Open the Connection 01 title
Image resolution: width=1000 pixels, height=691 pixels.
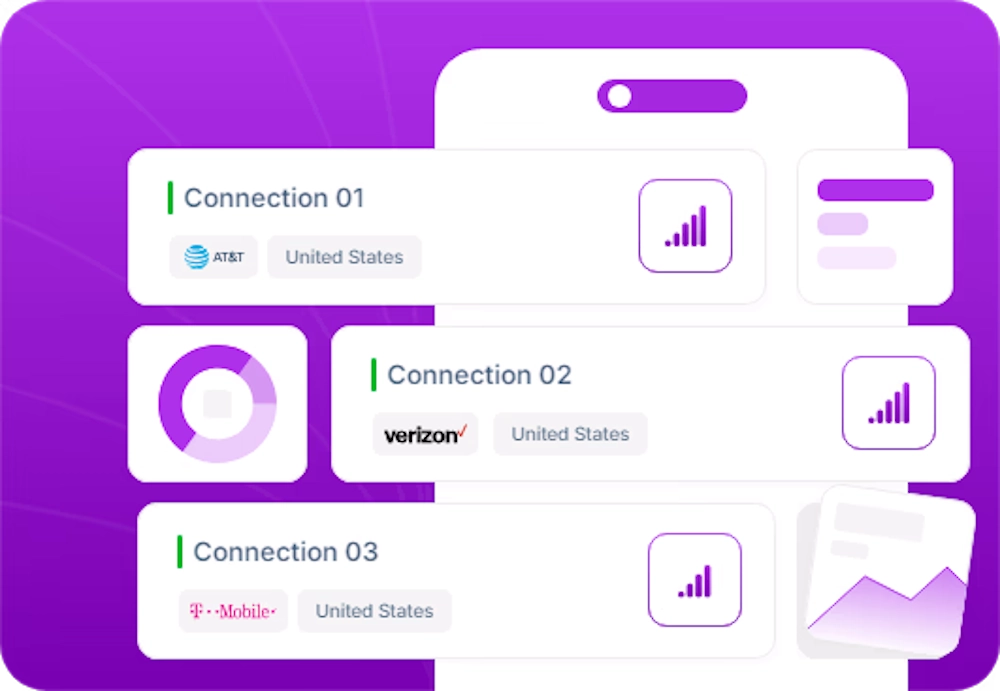[274, 198]
